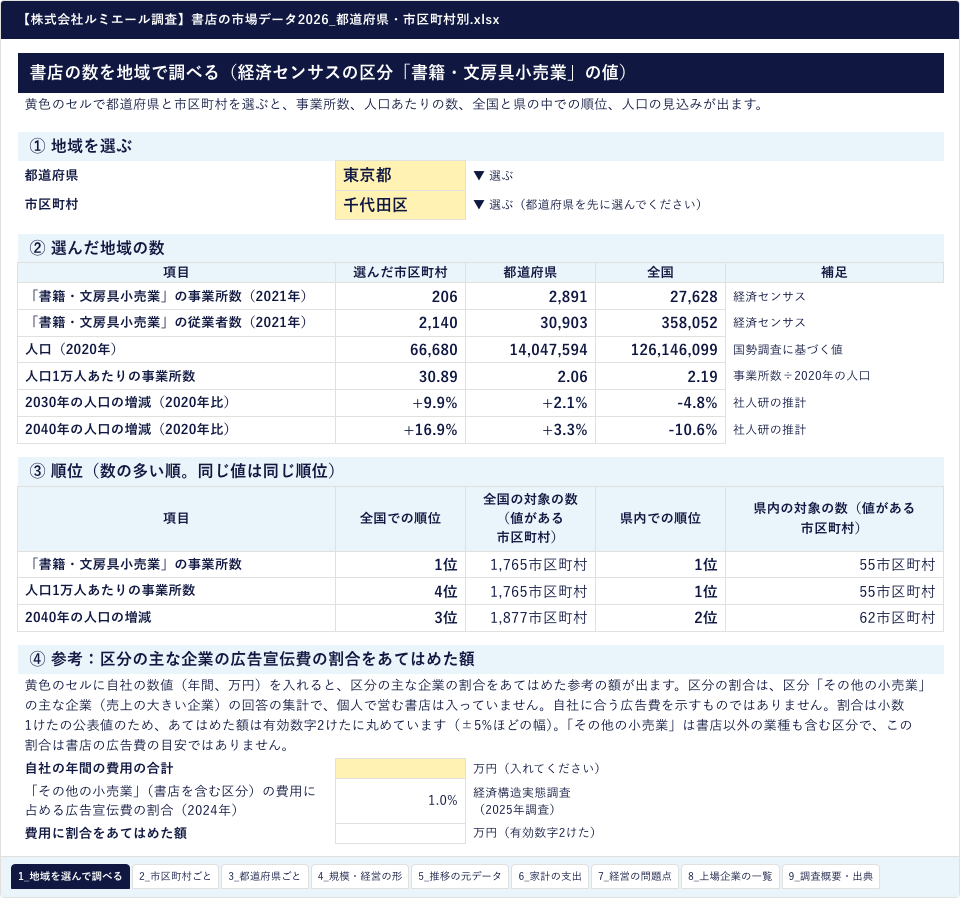Open the 市区町村 dropdown showing 千代田区
This screenshot has width=960, height=898.
point(400,204)
